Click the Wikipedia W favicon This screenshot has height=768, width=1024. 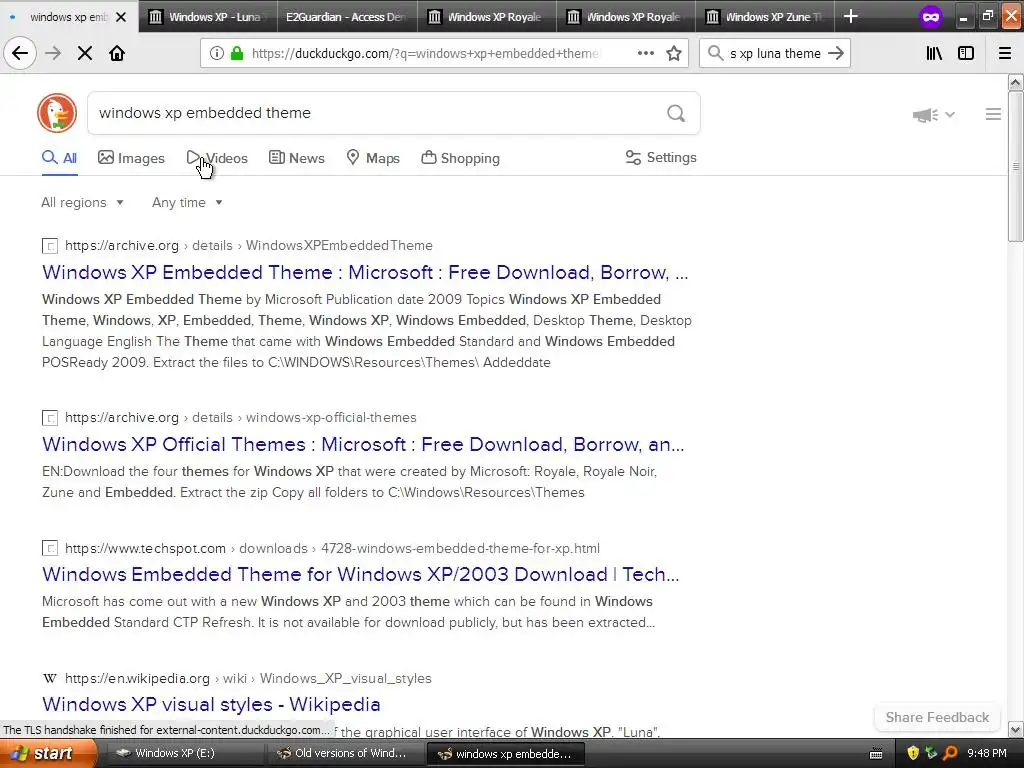point(50,679)
